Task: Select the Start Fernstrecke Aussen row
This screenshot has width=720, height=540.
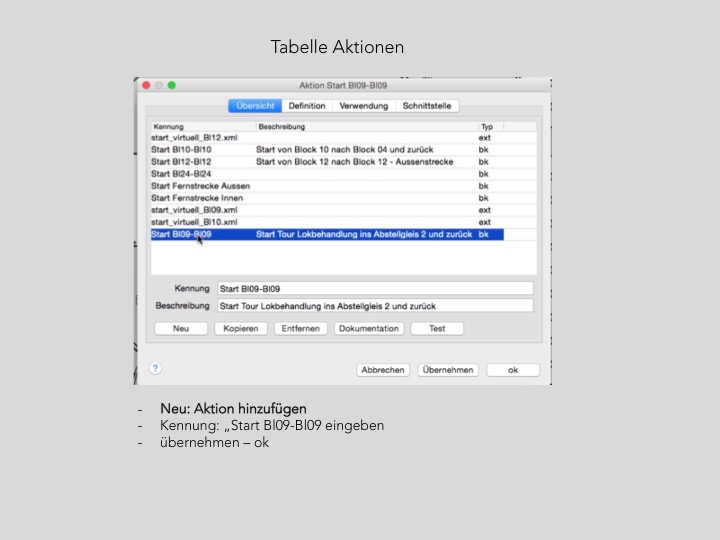Action: point(200,186)
